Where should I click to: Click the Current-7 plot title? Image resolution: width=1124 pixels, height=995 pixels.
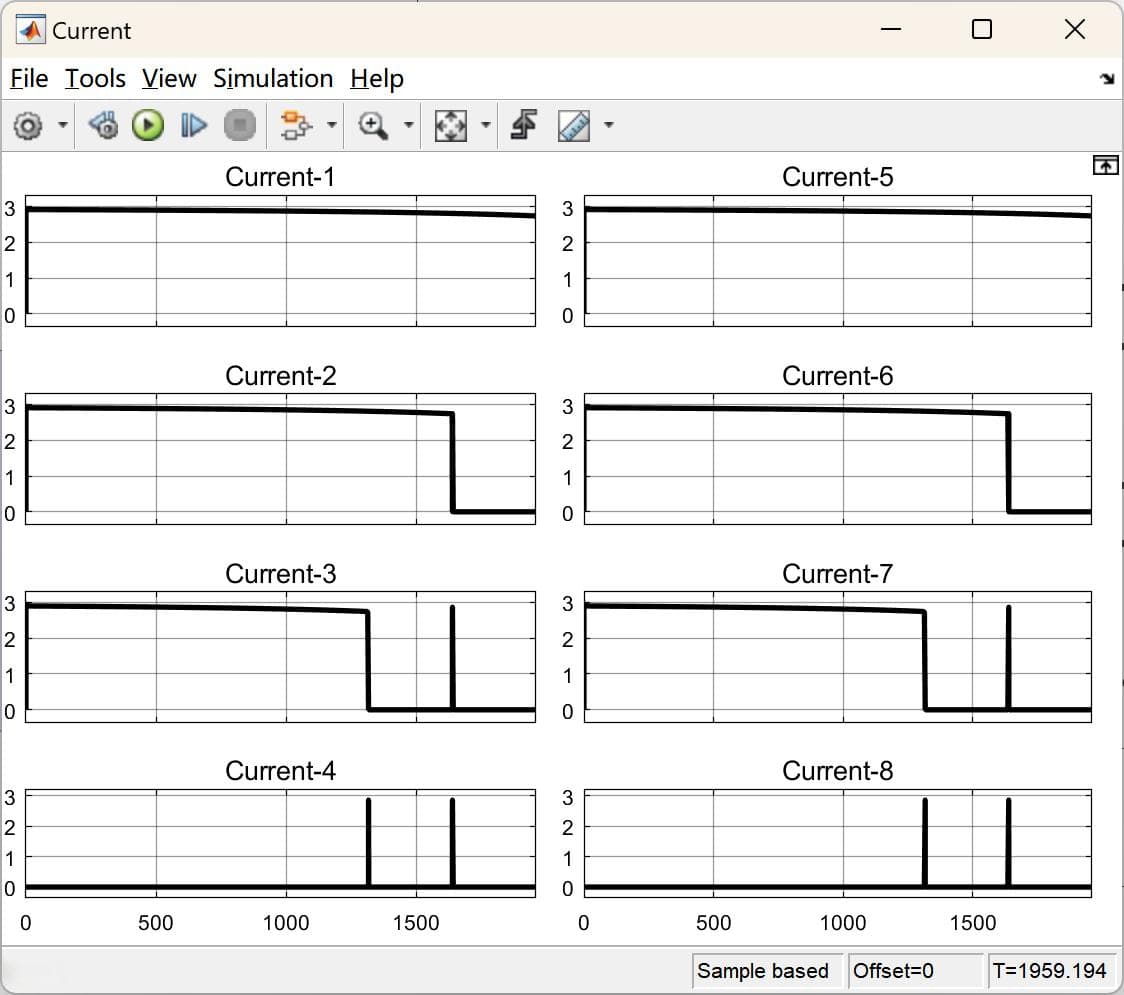(837, 573)
